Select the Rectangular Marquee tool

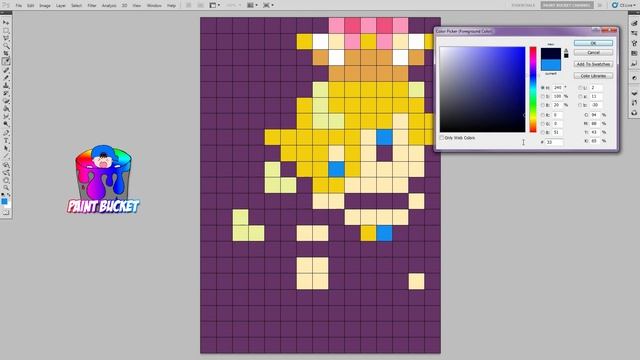(x=6, y=30)
